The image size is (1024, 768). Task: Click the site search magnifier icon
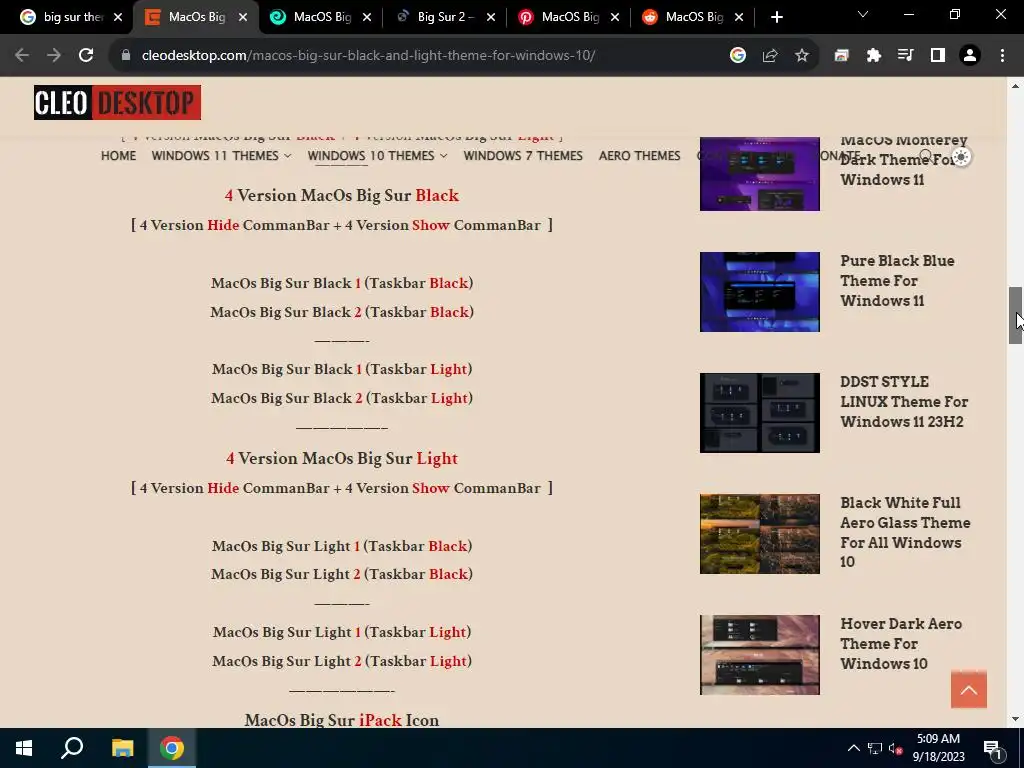point(926,156)
